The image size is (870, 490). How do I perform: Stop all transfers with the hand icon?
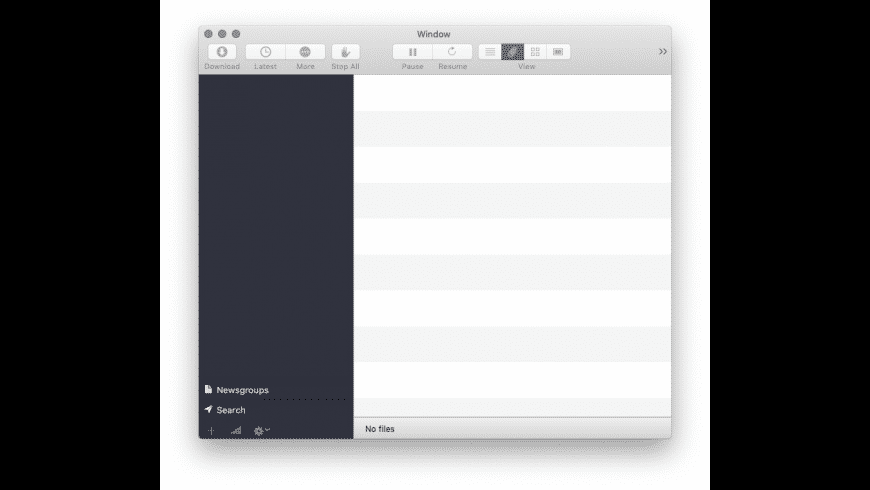pyautogui.click(x=346, y=52)
